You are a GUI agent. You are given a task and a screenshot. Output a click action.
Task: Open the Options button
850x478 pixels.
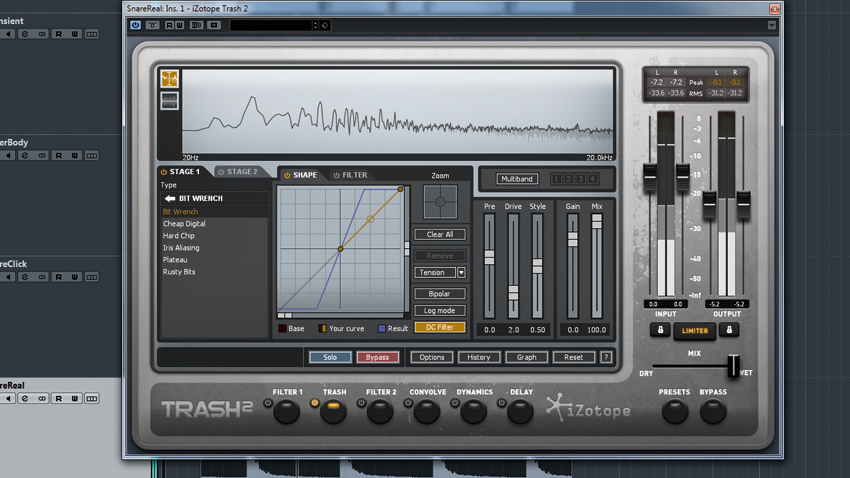(x=432, y=357)
